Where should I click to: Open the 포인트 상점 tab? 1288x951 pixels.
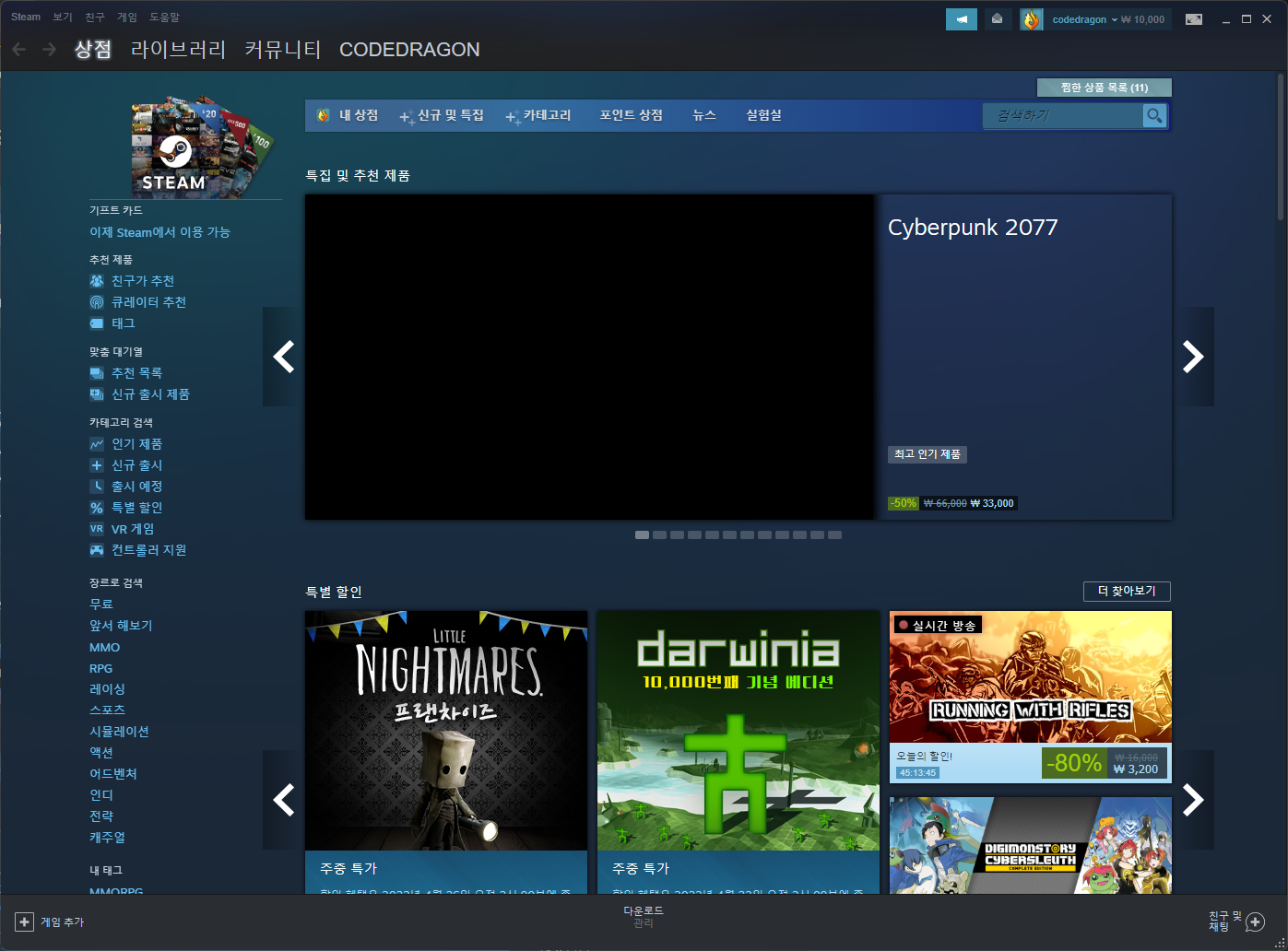click(x=632, y=115)
